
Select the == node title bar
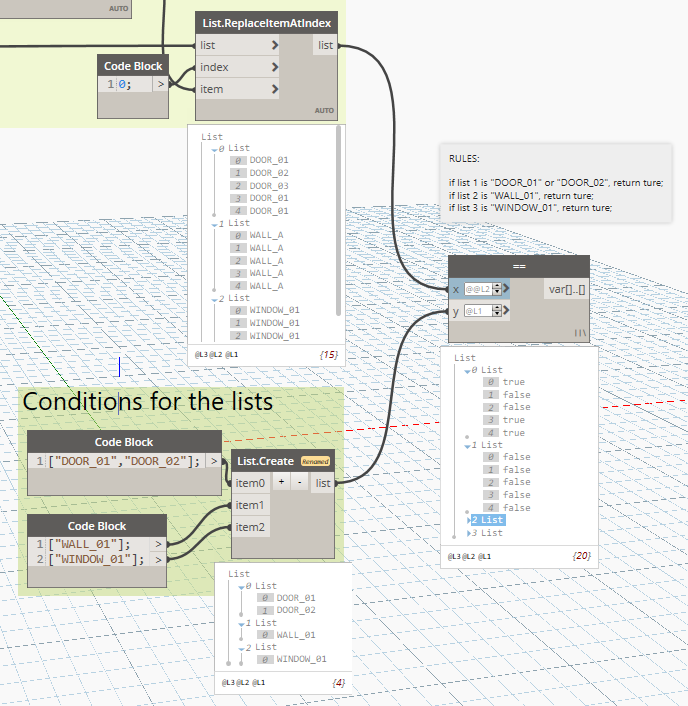point(519,266)
